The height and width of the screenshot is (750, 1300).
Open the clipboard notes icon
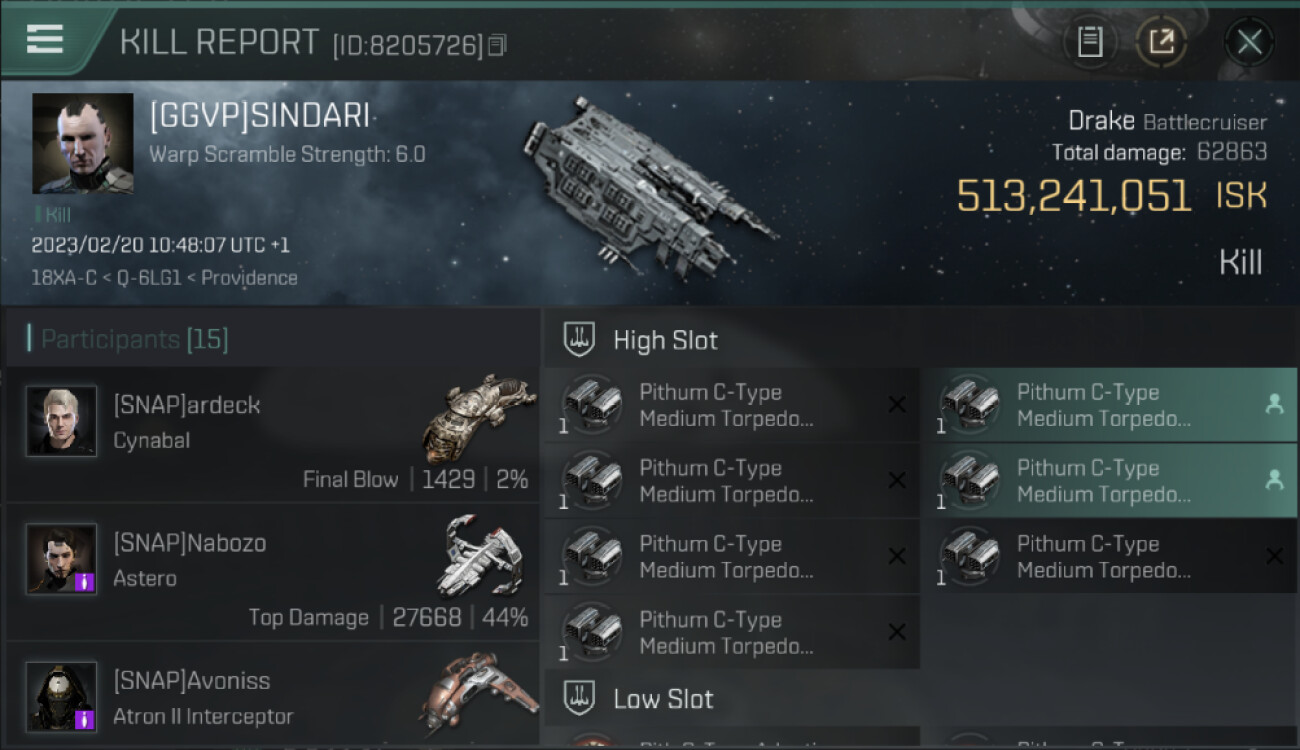[x=1089, y=42]
